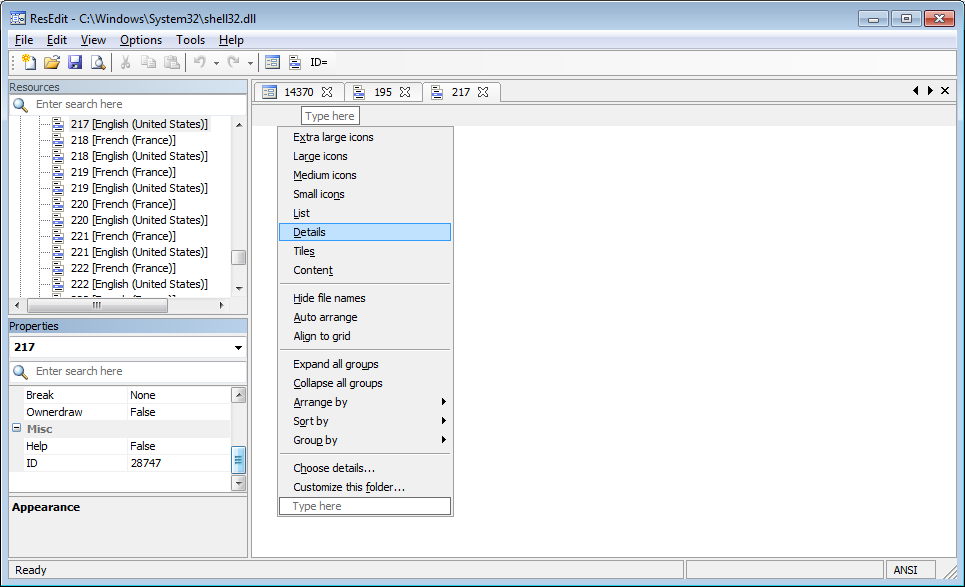Open a file with the folder icon
The height and width of the screenshot is (587, 965).
tap(52, 63)
